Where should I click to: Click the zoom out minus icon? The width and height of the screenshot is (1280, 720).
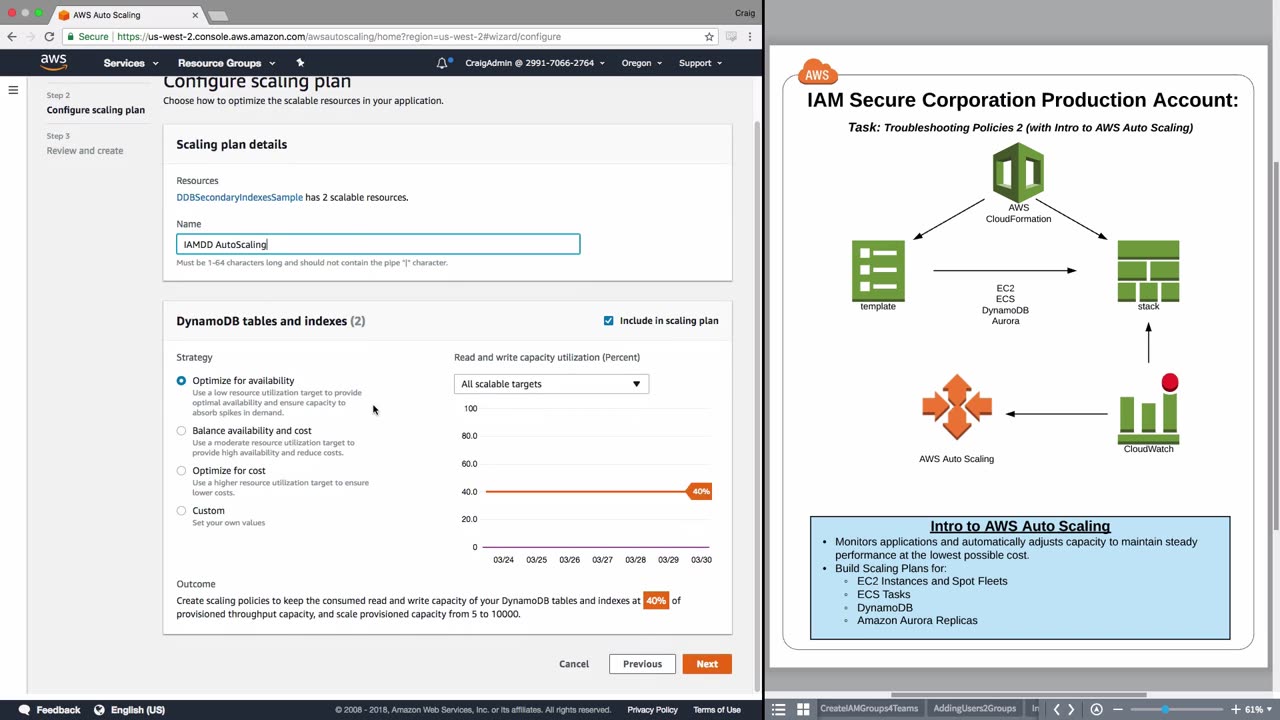pyautogui.click(x=1118, y=709)
